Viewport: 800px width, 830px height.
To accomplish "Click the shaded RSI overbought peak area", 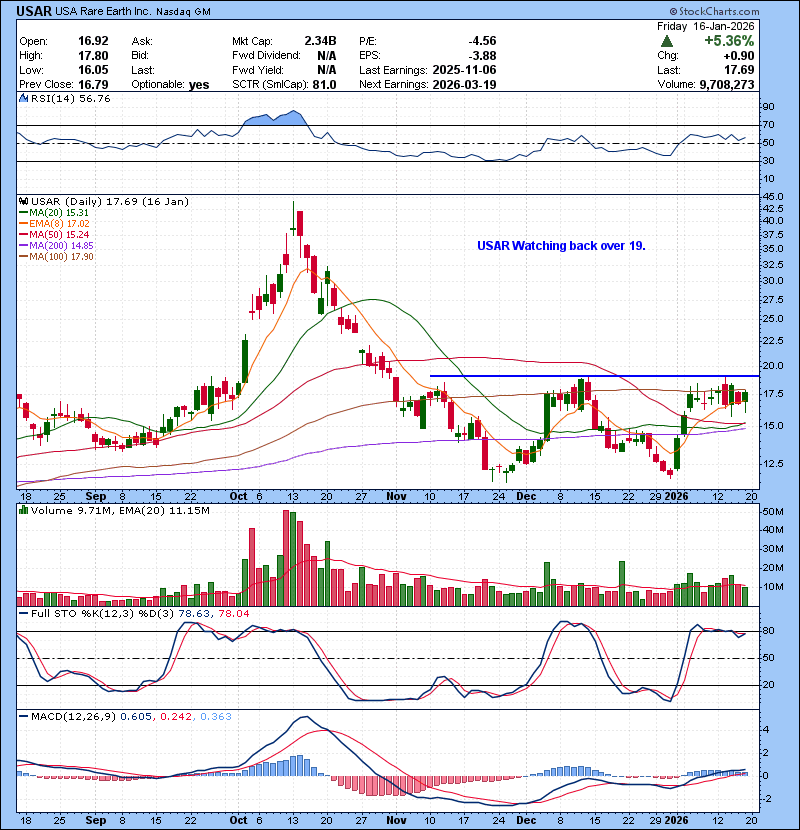I will pos(275,119).
